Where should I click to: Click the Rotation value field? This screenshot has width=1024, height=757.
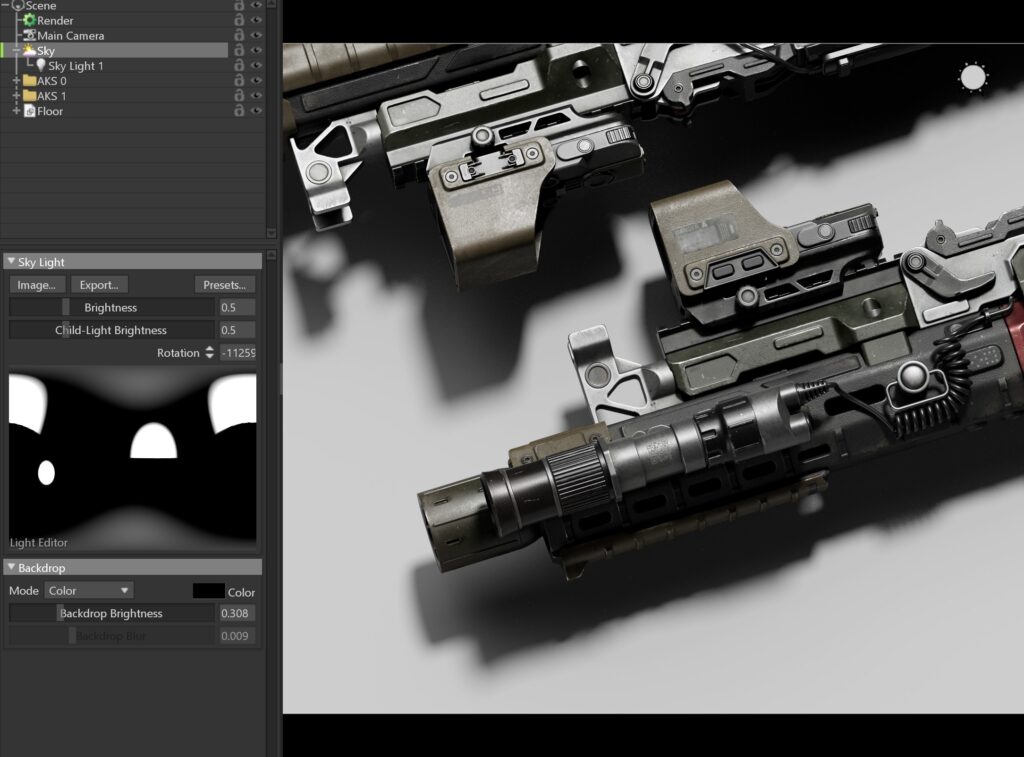[x=238, y=353]
